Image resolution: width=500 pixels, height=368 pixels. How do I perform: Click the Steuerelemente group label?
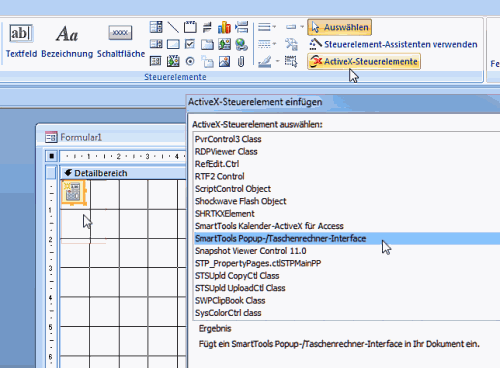(x=175, y=77)
